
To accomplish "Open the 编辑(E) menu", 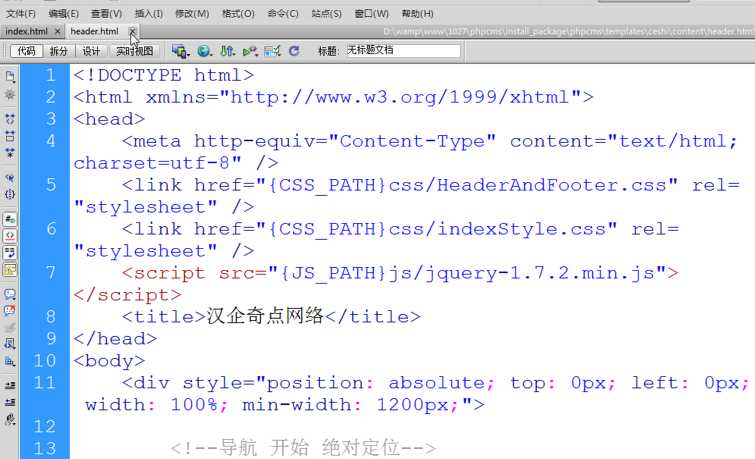I will (64, 13).
